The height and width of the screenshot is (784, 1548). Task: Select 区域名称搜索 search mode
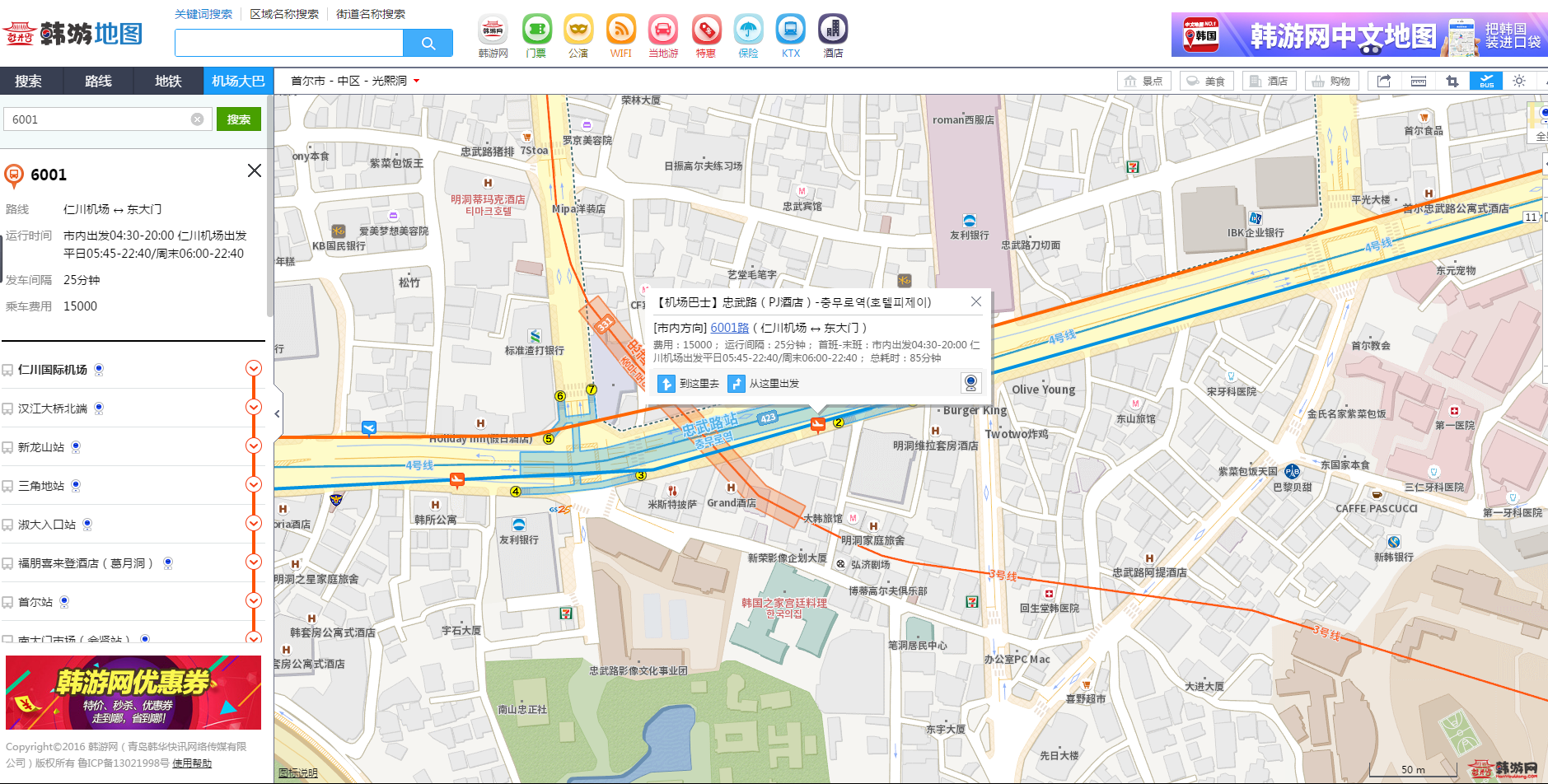(x=284, y=14)
